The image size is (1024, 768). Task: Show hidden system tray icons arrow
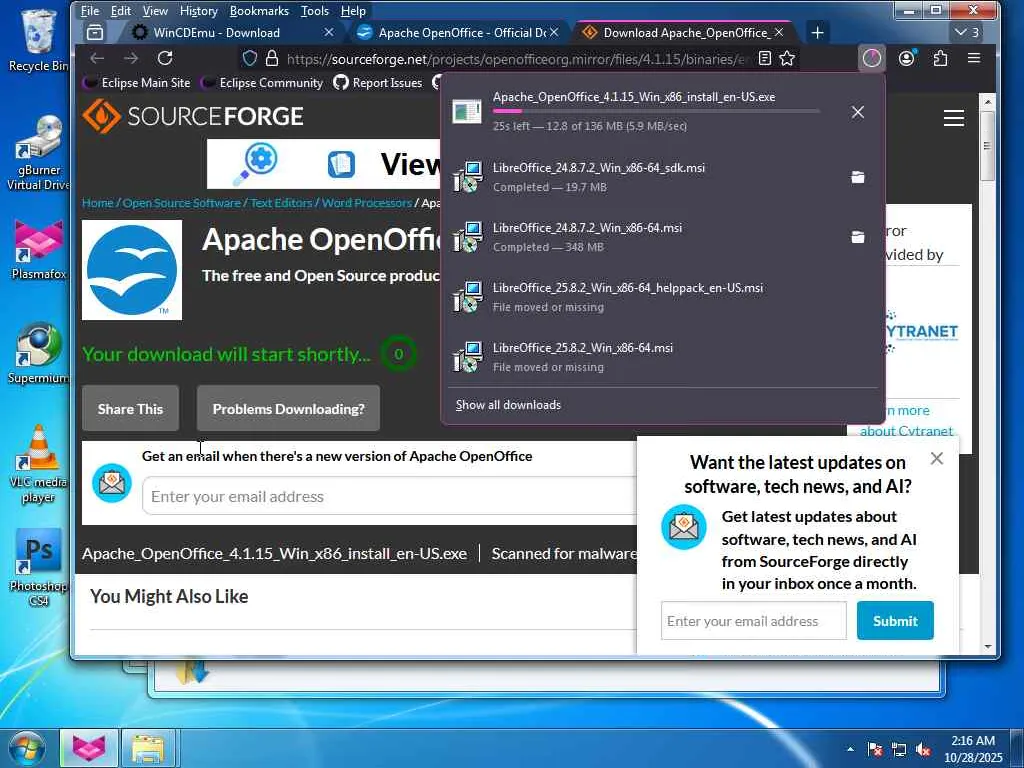point(850,749)
